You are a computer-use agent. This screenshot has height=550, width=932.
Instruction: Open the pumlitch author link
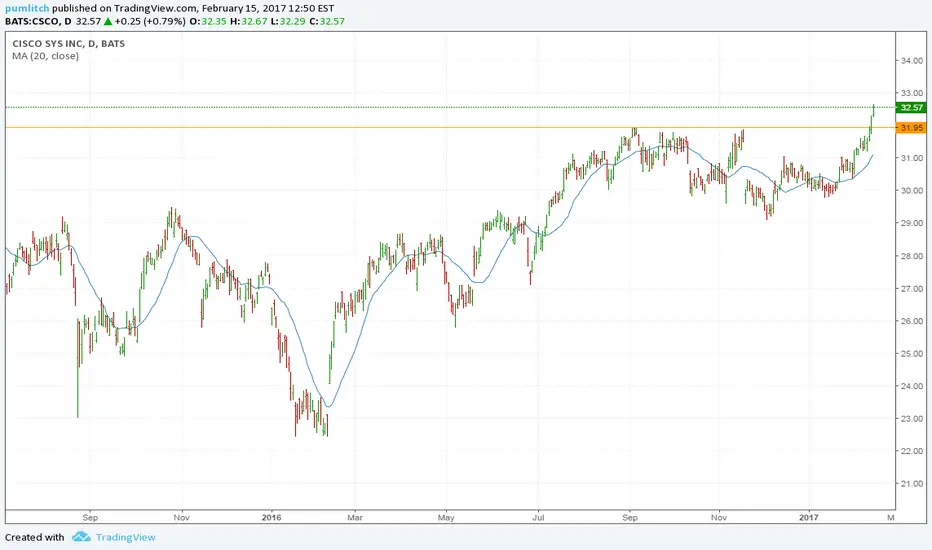(x=27, y=8)
